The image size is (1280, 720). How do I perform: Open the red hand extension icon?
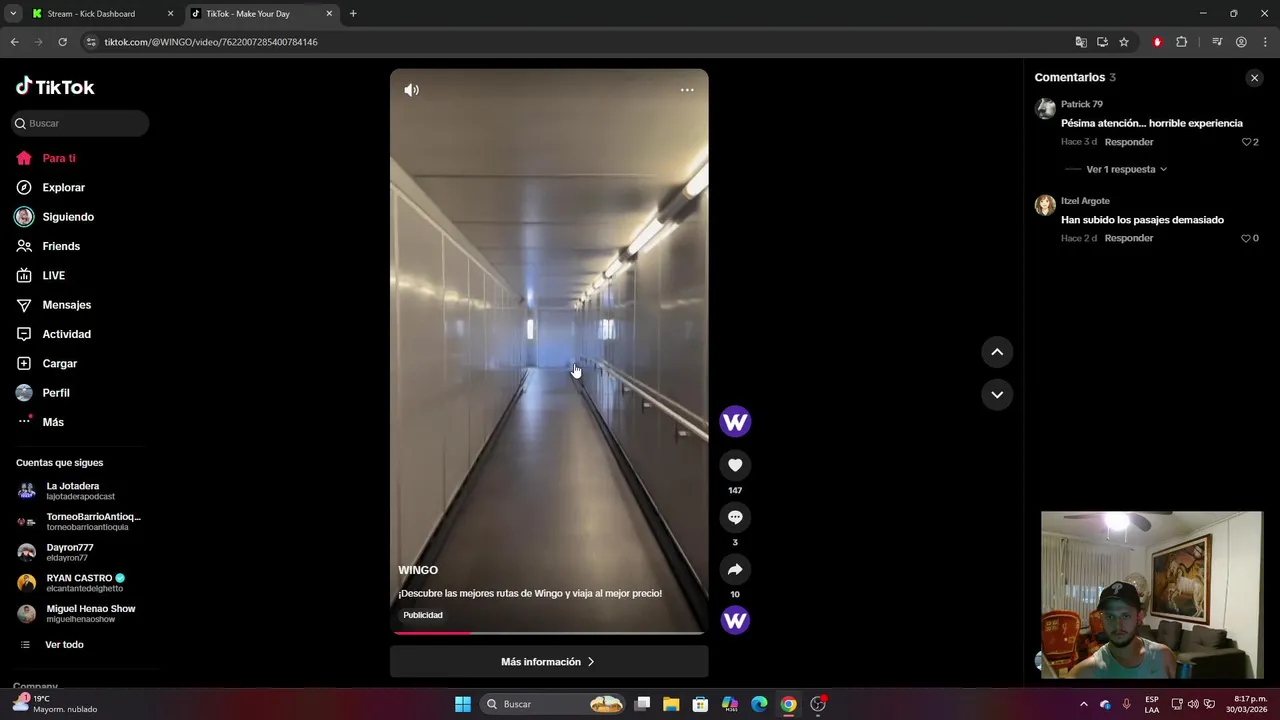1157,42
